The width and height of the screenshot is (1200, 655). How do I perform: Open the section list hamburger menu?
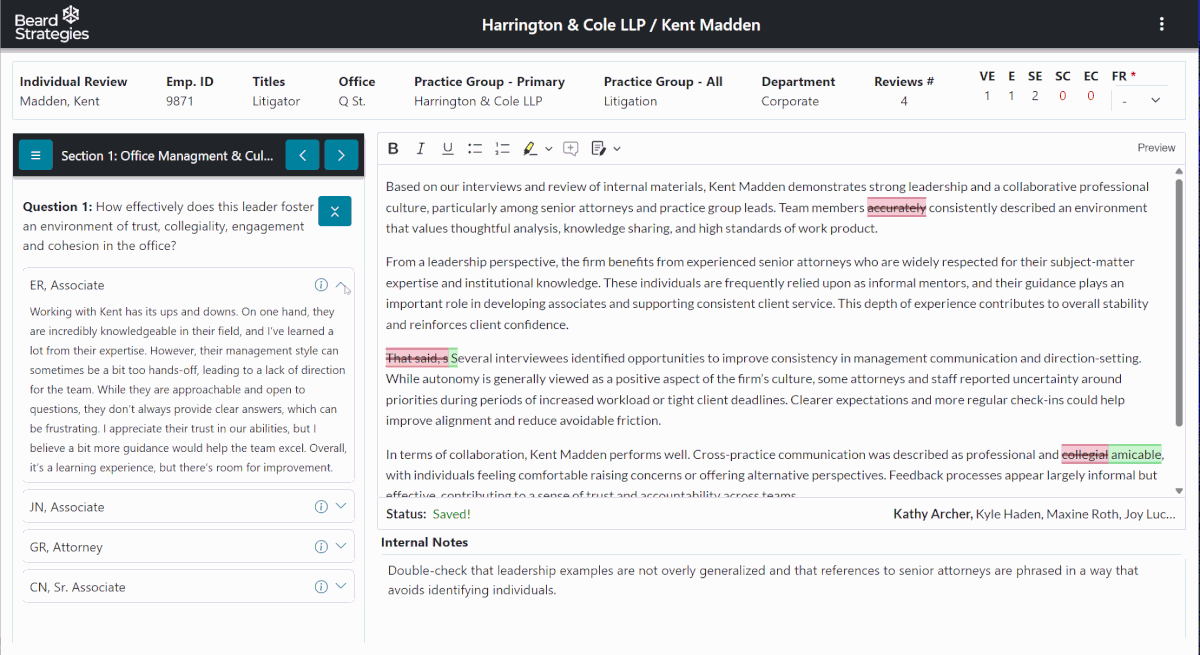36,155
